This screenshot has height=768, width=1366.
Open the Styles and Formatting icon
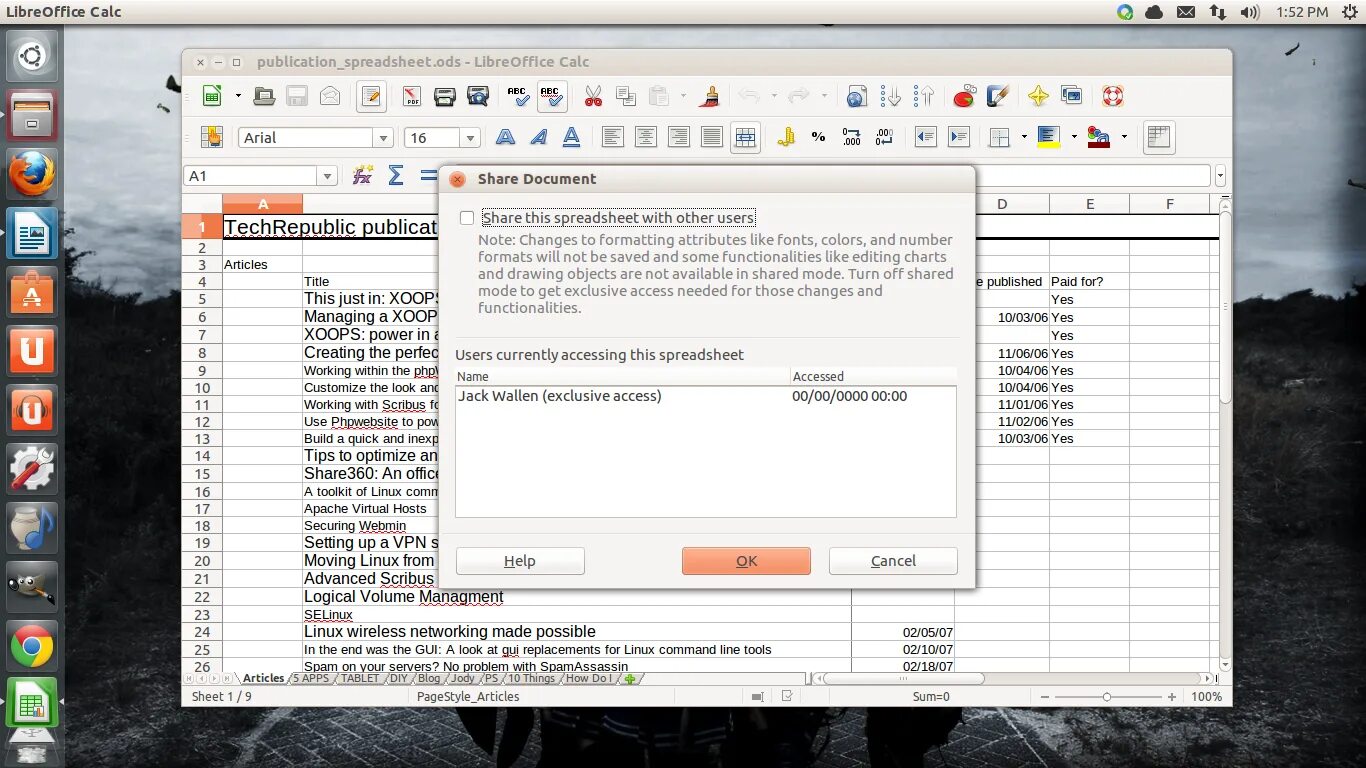point(212,137)
